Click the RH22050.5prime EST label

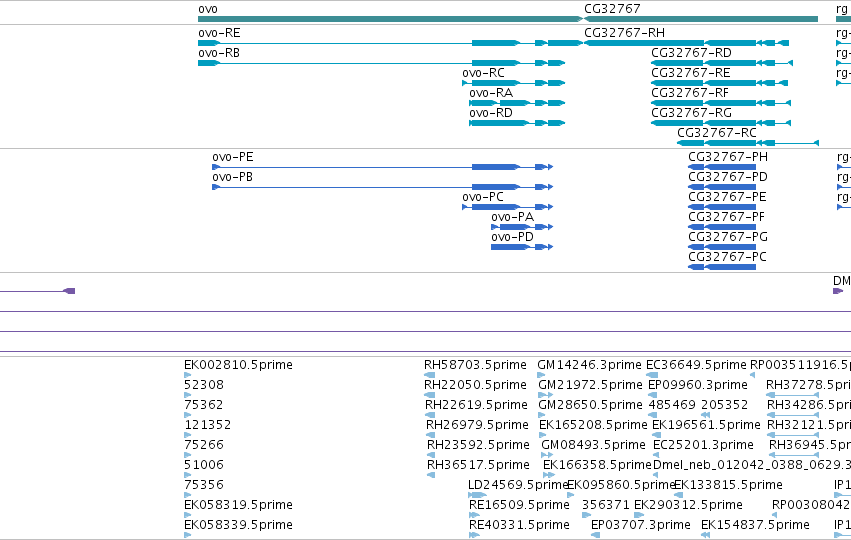point(475,385)
